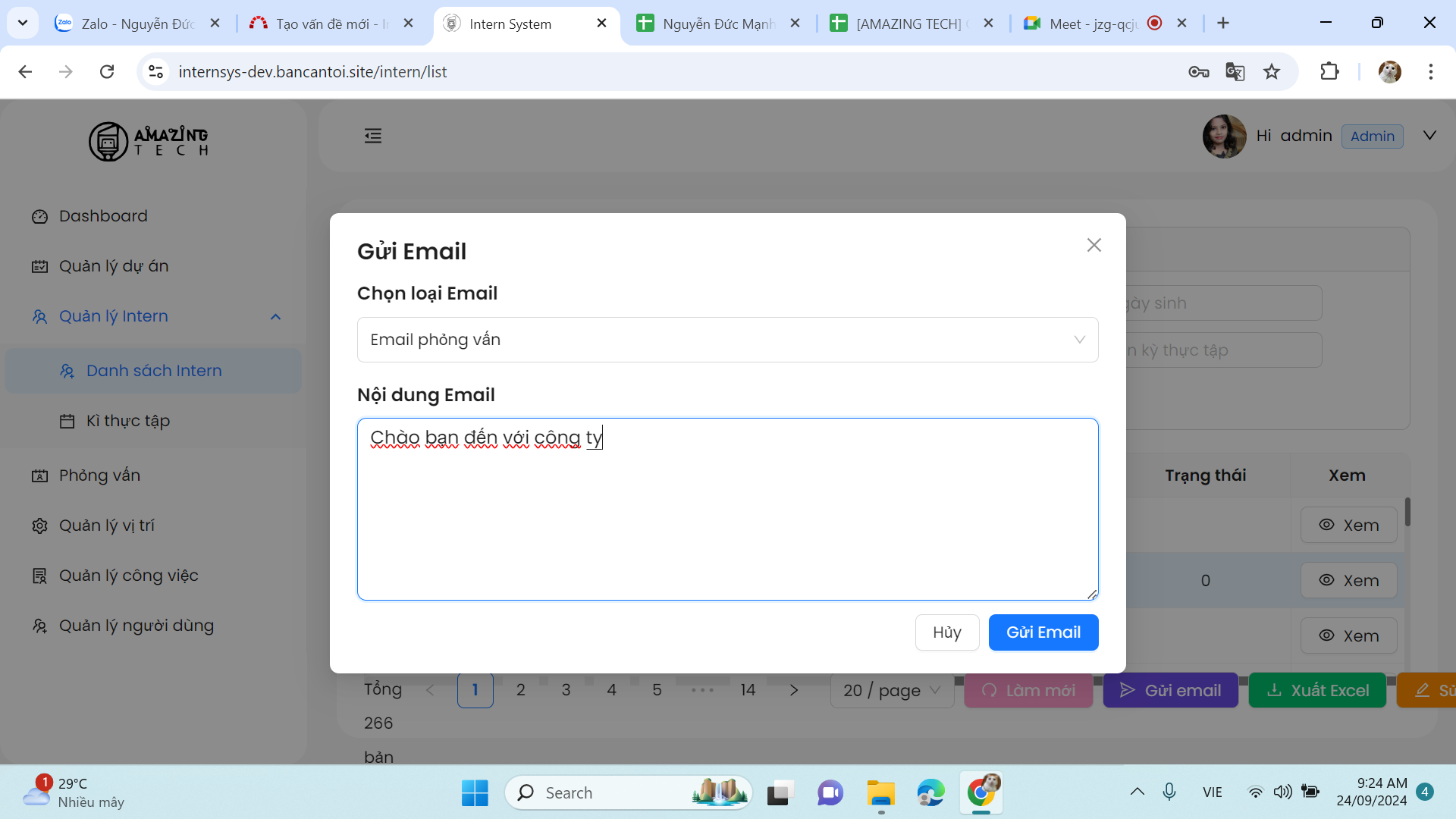Select Kì thực tập in the sidebar
This screenshot has width=1456, height=819.
click(x=127, y=421)
